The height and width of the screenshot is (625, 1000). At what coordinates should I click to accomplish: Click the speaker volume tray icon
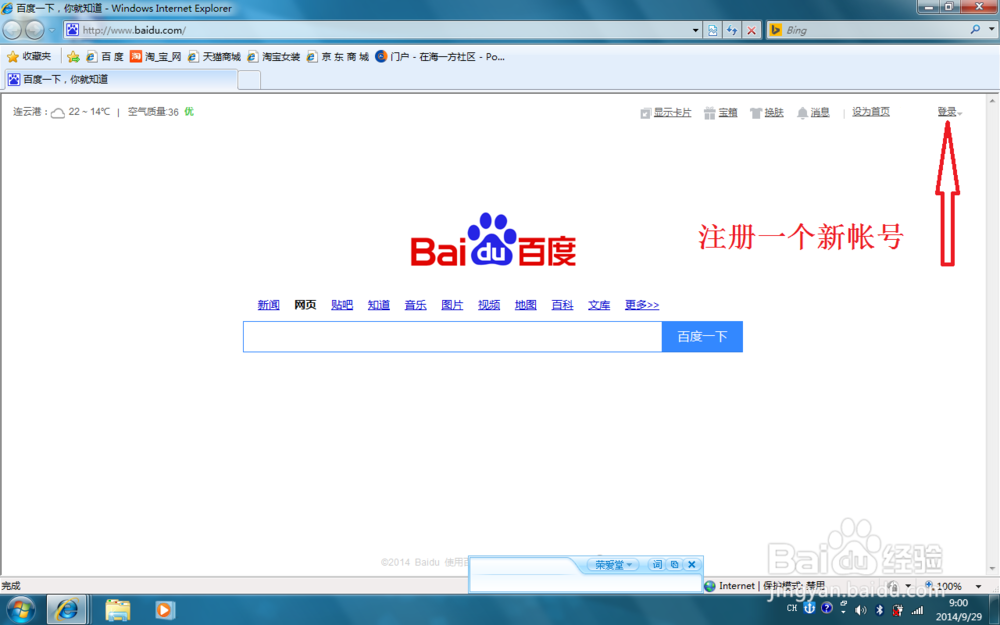[x=860, y=610]
